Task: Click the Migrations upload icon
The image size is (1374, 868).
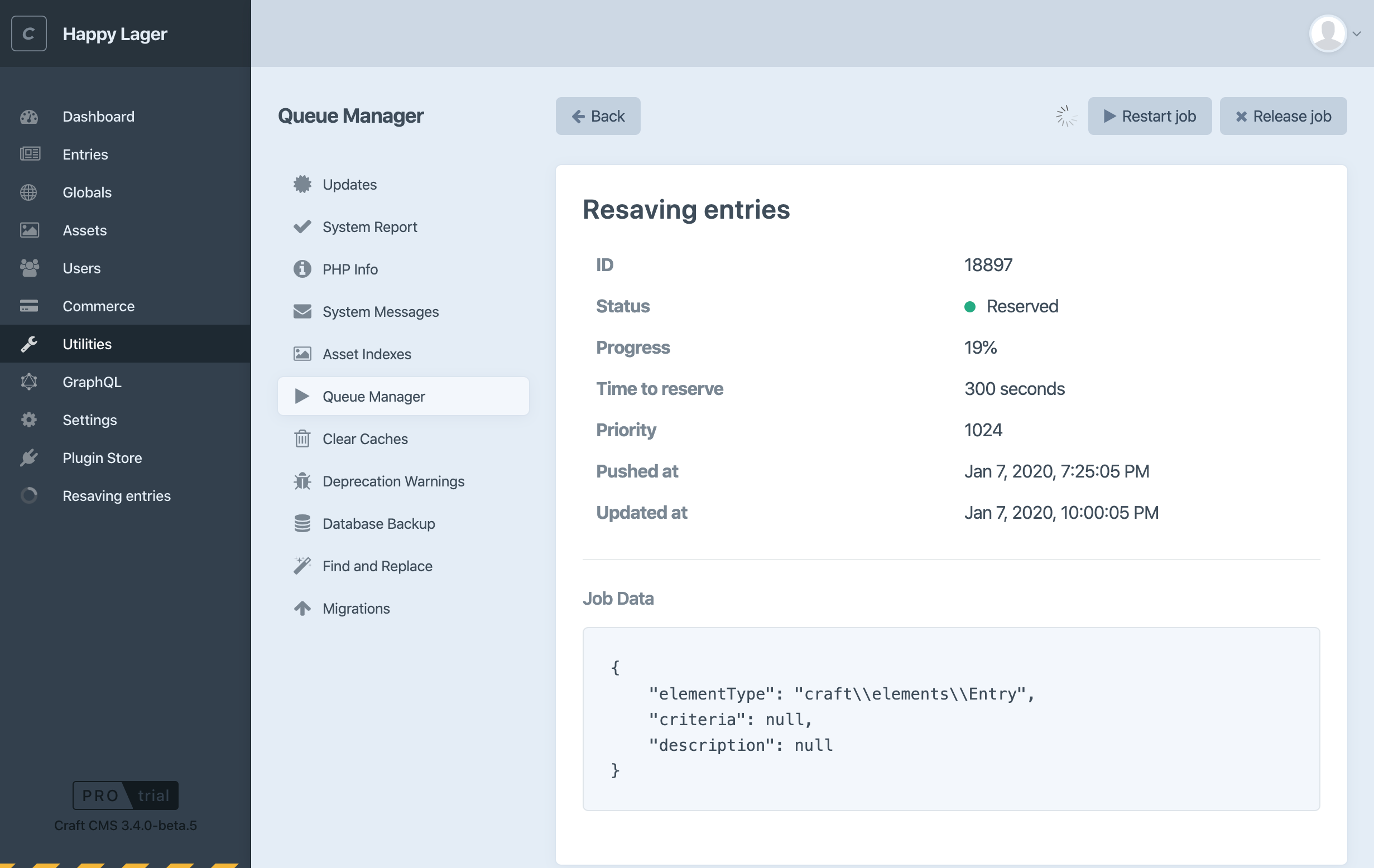Action: point(302,608)
